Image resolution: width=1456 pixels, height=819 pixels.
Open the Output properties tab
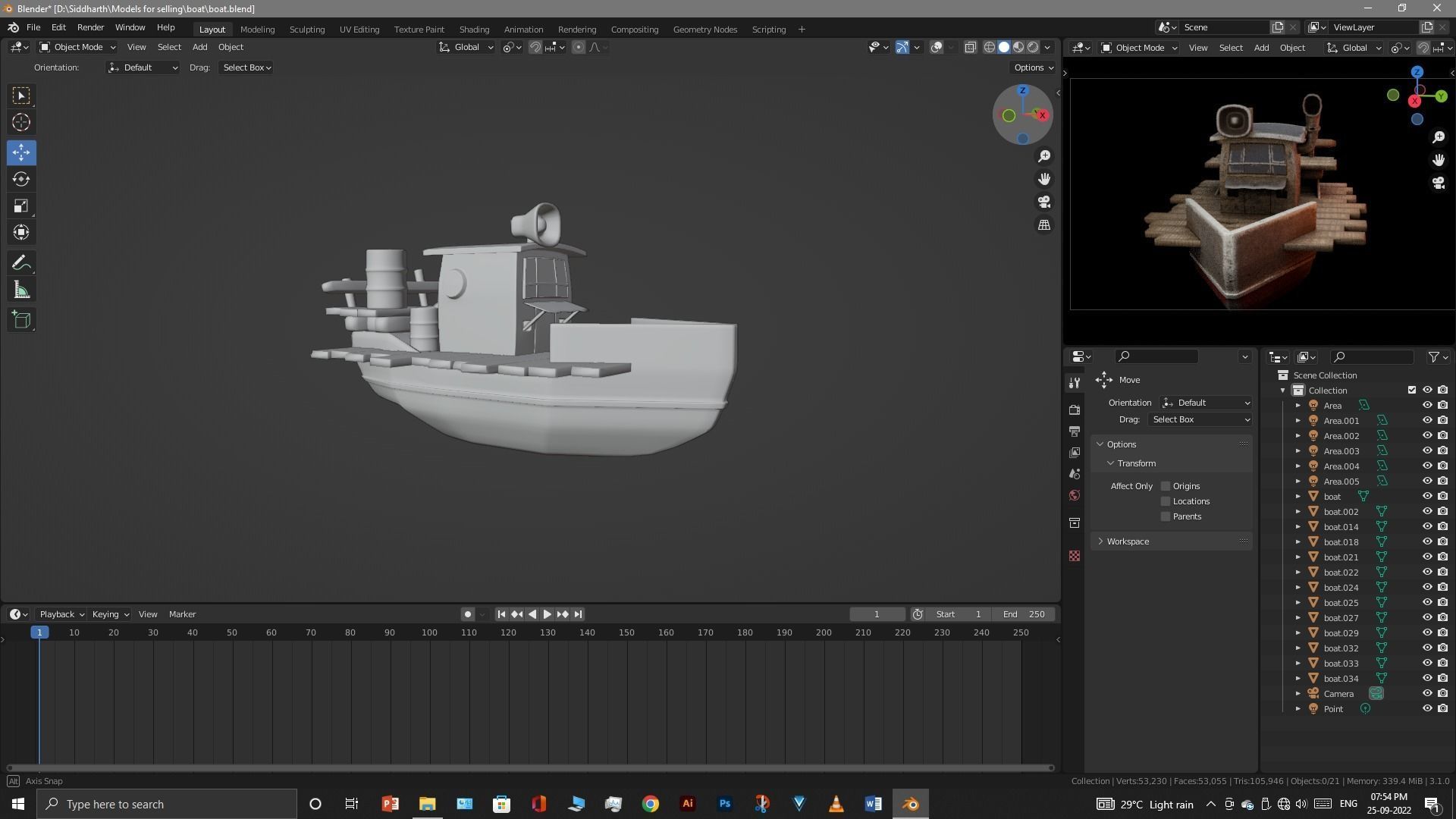pyautogui.click(x=1074, y=431)
